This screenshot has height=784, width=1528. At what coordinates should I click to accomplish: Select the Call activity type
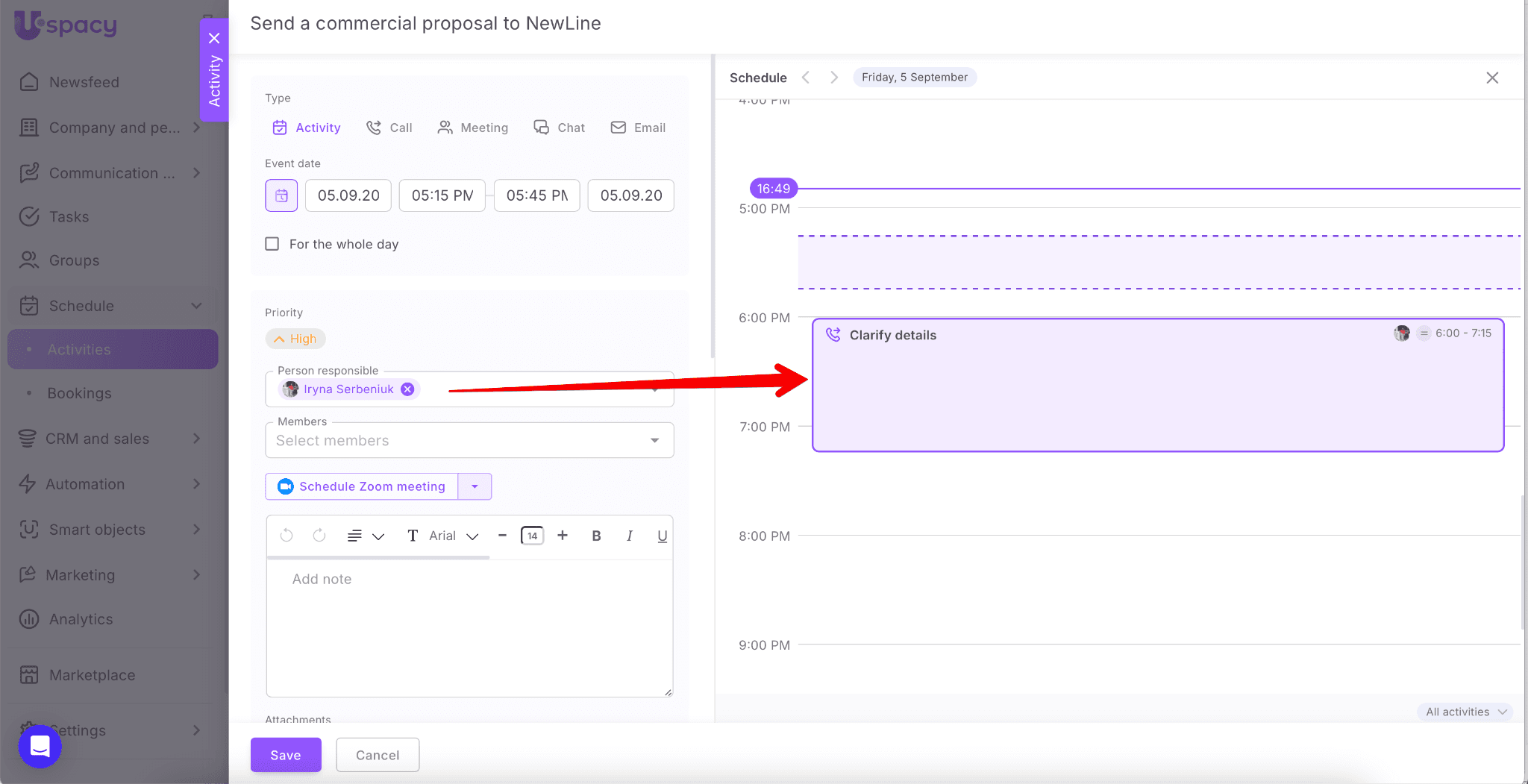point(389,128)
